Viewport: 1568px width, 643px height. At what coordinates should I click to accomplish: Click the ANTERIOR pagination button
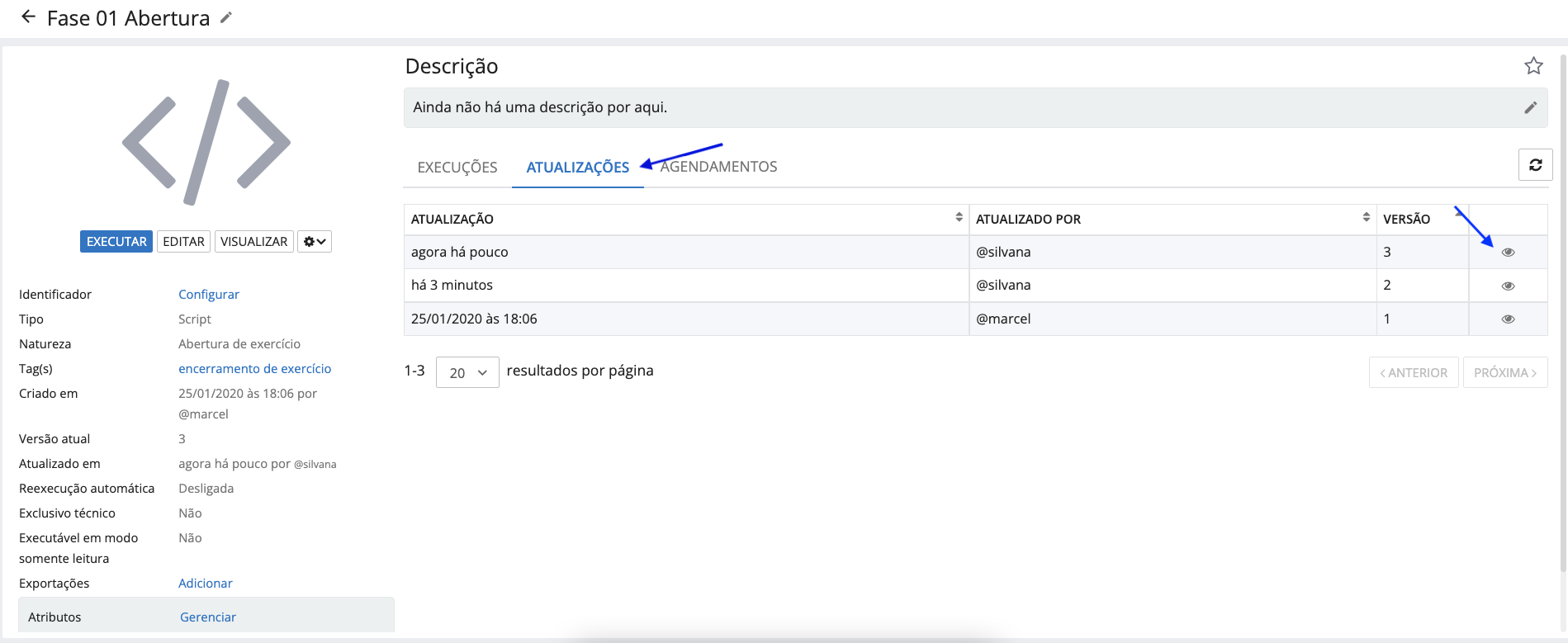coord(1414,372)
